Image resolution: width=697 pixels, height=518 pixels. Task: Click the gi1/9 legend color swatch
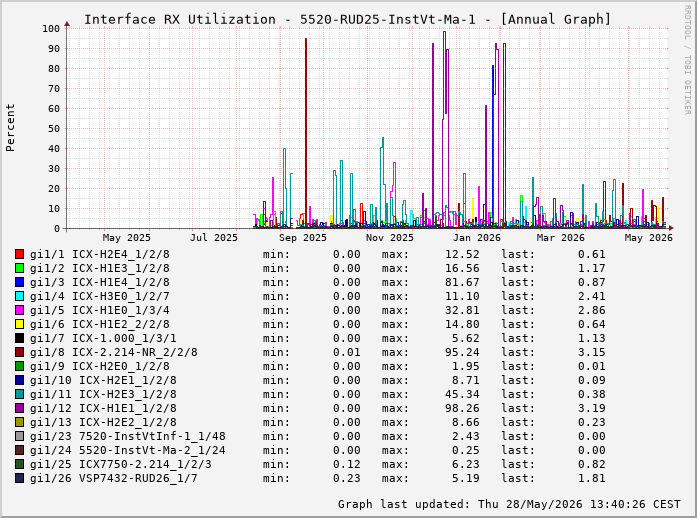19,366
